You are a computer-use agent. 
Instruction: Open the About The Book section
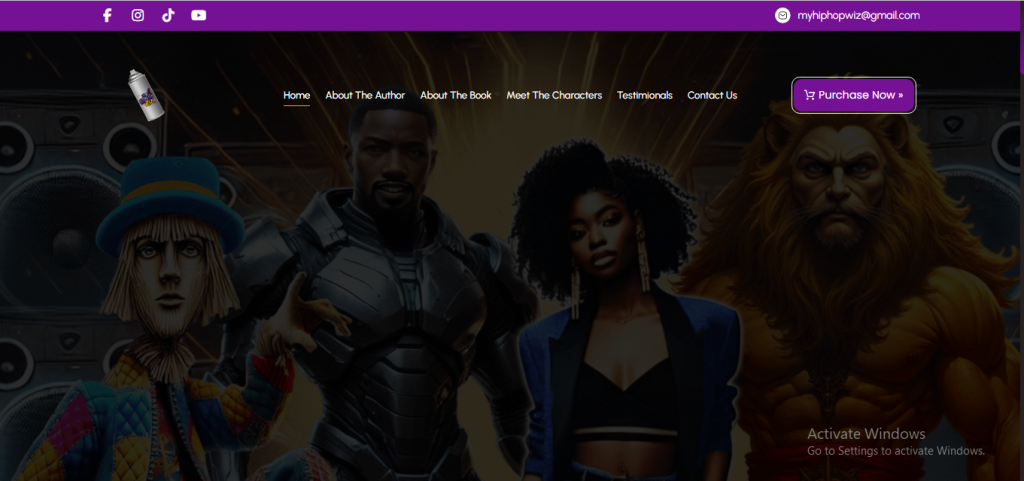click(456, 95)
